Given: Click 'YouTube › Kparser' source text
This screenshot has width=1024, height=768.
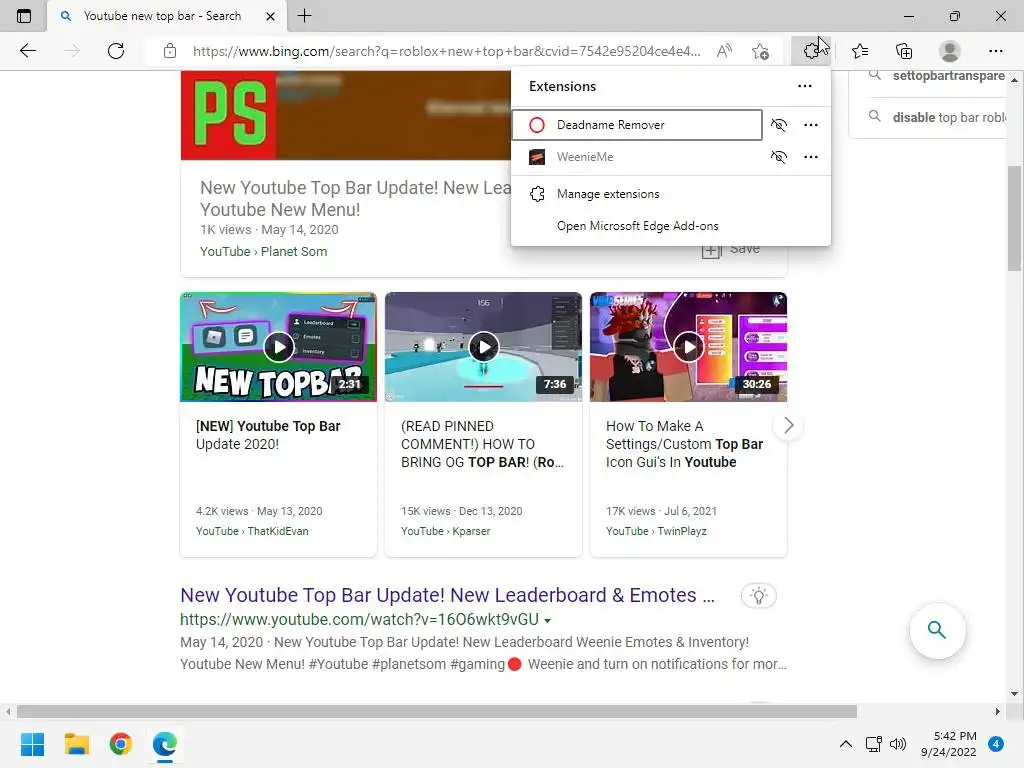Looking at the screenshot, I should [445, 532].
